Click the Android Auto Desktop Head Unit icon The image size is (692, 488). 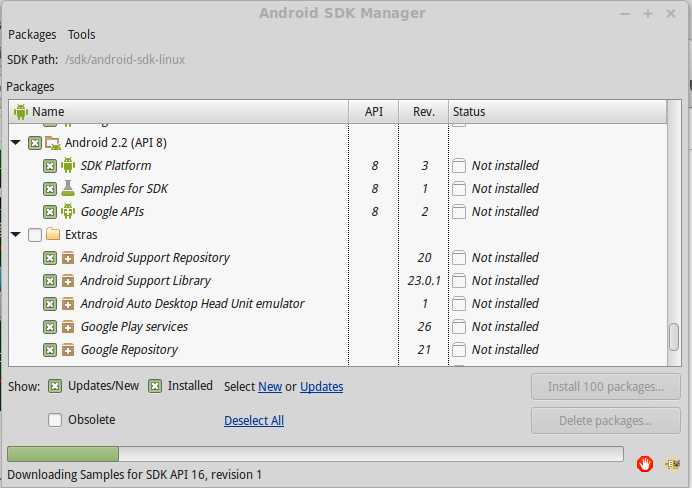tap(68, 304)
